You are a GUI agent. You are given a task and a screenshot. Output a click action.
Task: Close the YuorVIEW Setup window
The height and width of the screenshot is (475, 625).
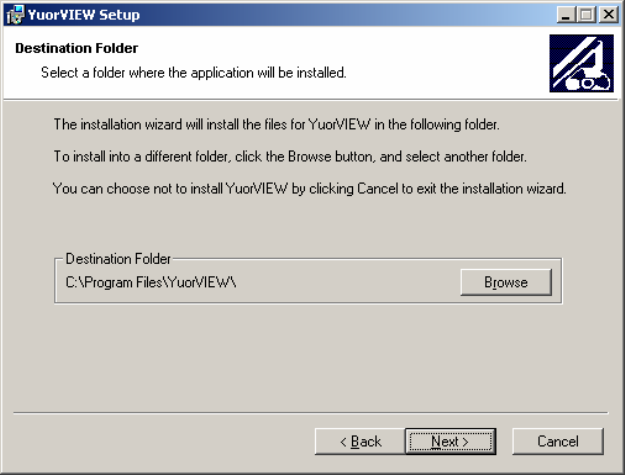609,15
